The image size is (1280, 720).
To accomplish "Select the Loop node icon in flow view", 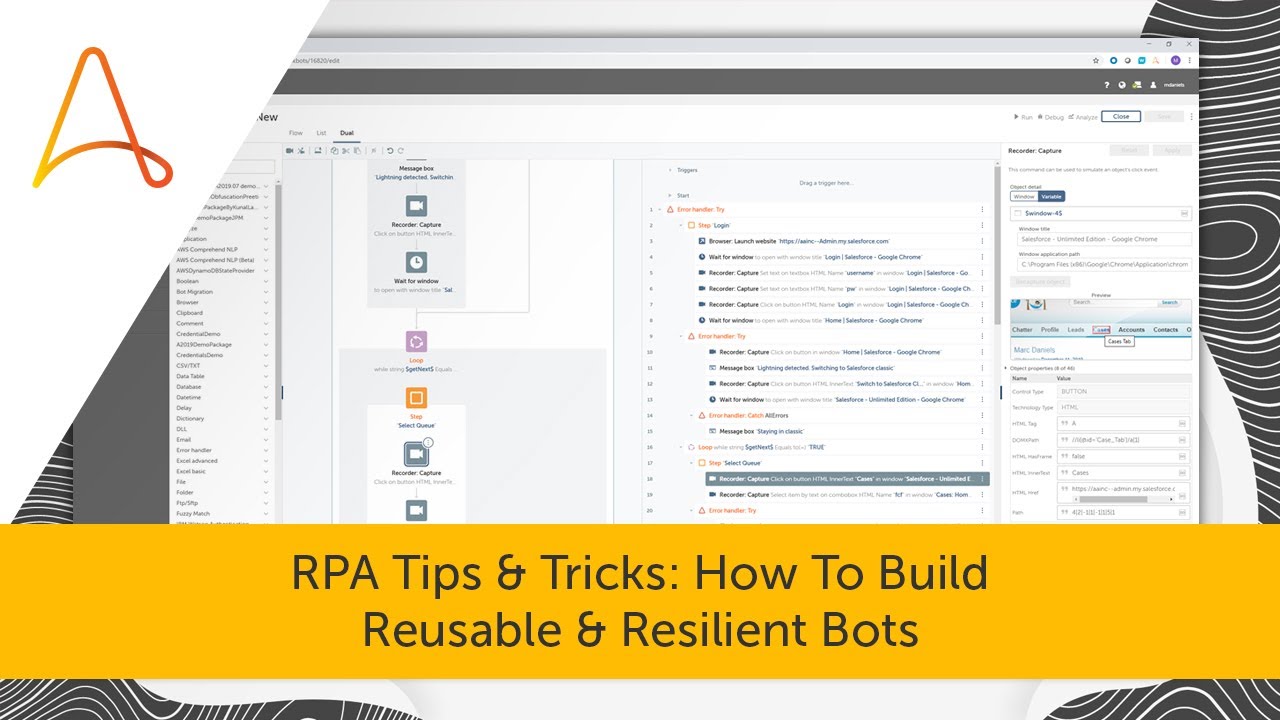I will tap(416, 341).
